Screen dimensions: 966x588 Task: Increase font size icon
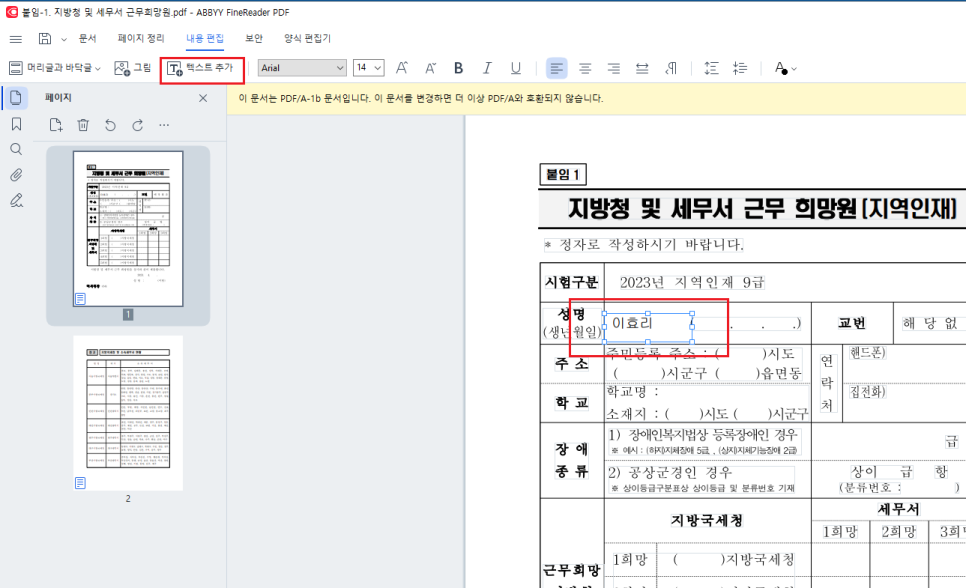pos(402,68)
